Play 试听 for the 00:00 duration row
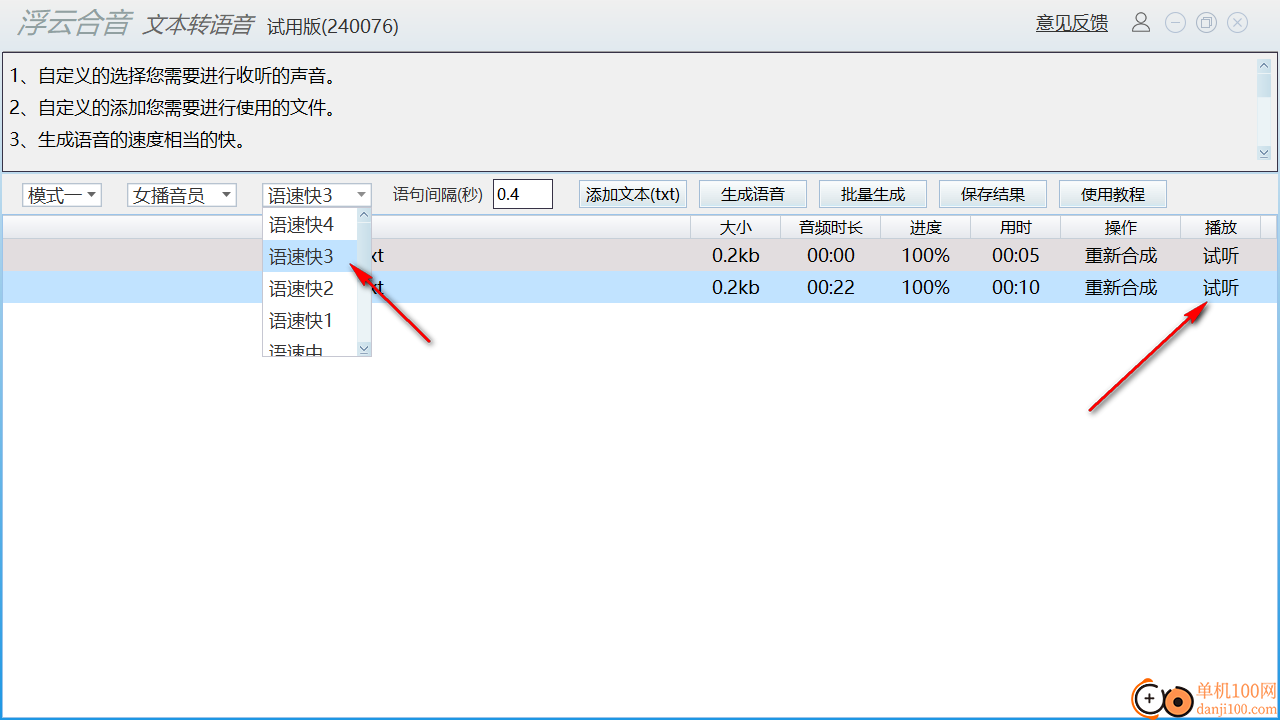 1221,256
